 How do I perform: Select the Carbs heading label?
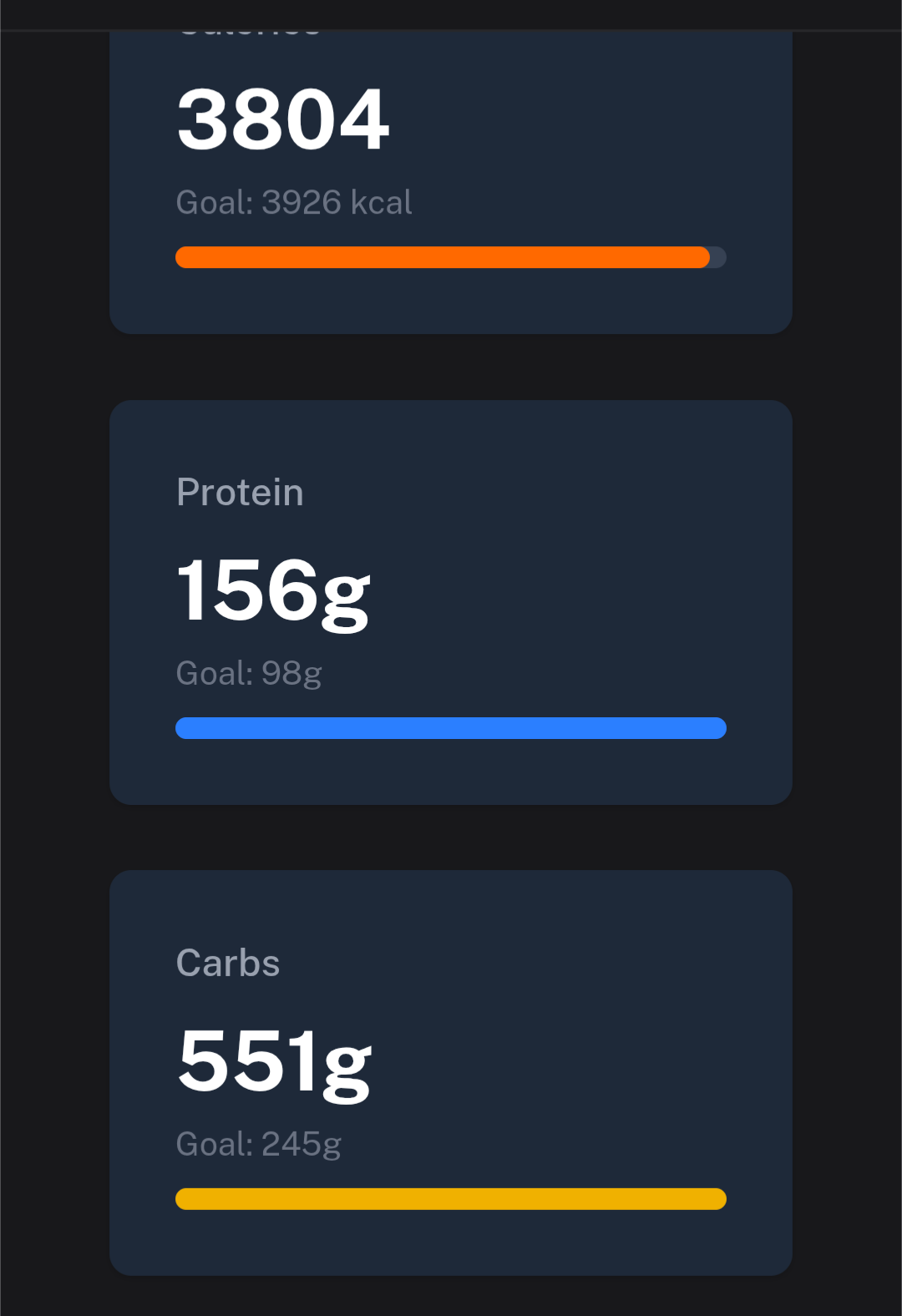[x=228, y=963]
